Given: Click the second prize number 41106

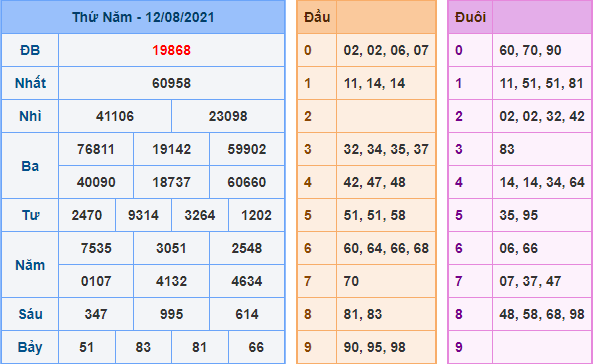Looking at the screenshot, I should 115,116.
